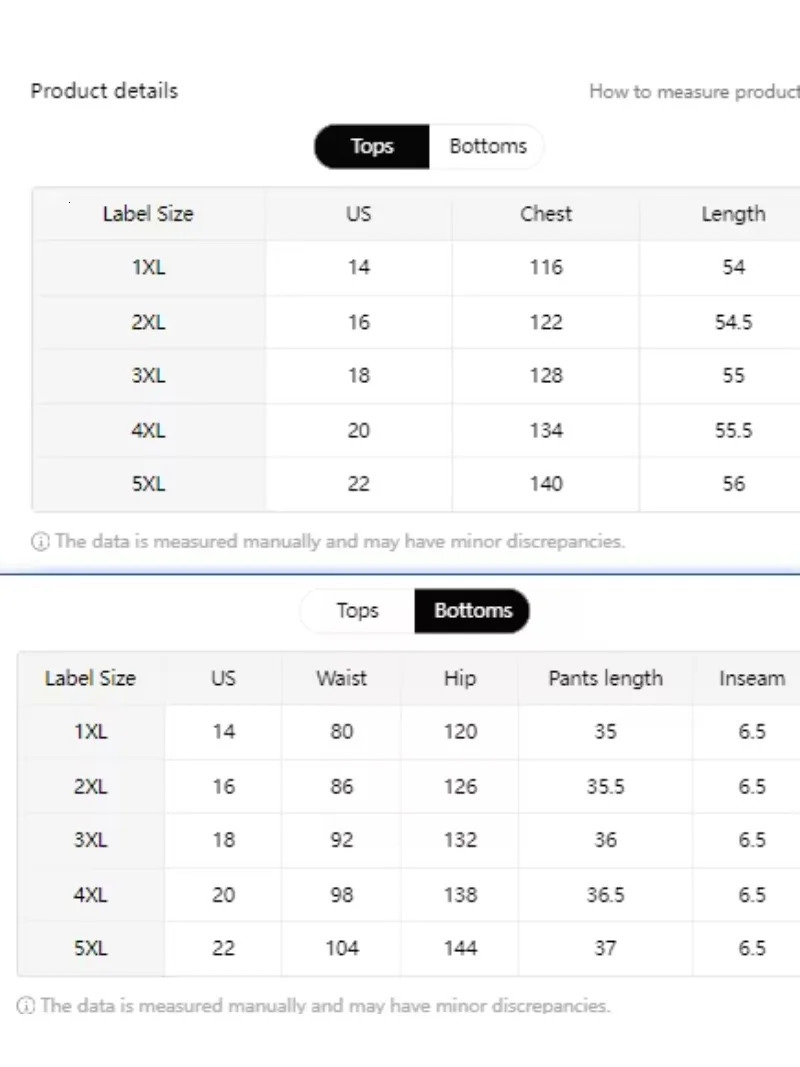
Task: Click the Chest column header
Action: tap(546, 214)
